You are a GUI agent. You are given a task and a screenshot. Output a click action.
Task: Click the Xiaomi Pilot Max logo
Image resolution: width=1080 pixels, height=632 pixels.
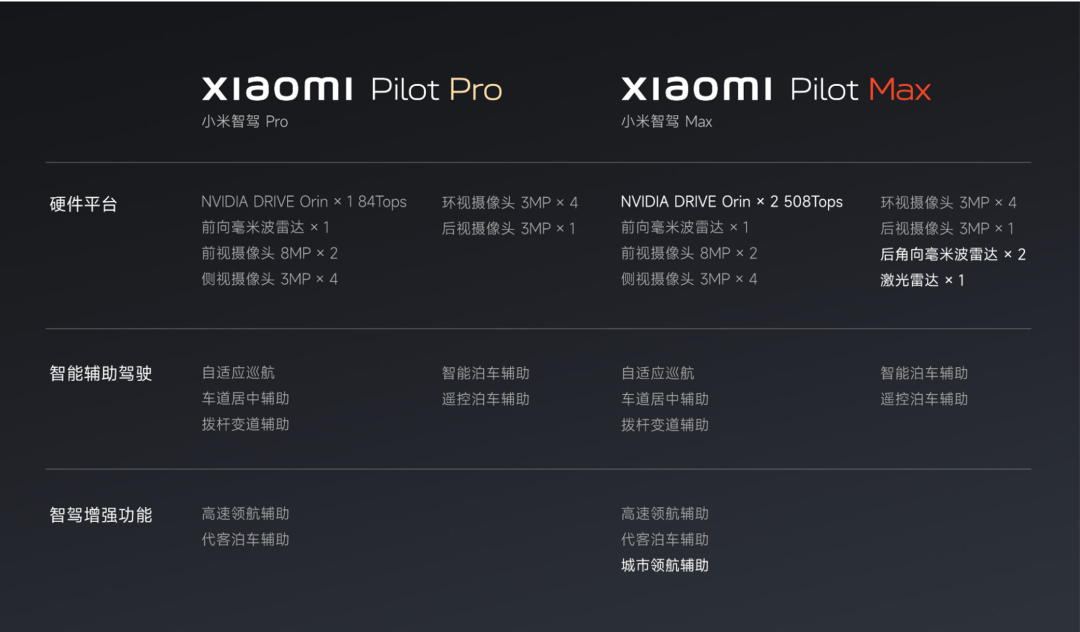coord(776,89)
